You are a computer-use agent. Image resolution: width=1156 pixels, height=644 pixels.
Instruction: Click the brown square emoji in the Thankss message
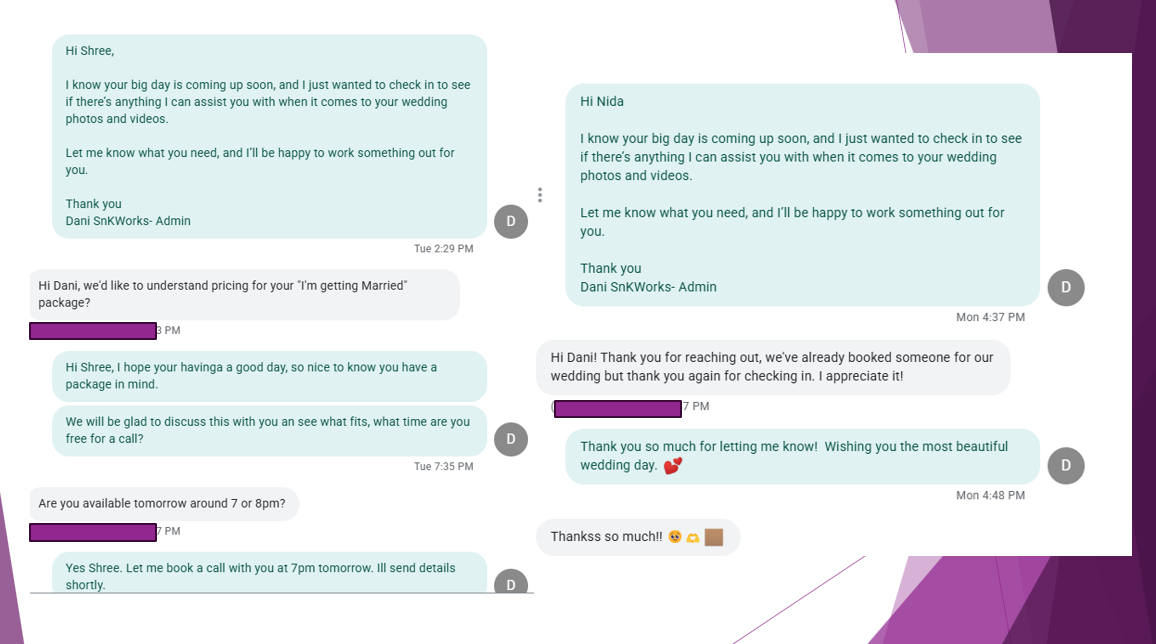(714, 537)
